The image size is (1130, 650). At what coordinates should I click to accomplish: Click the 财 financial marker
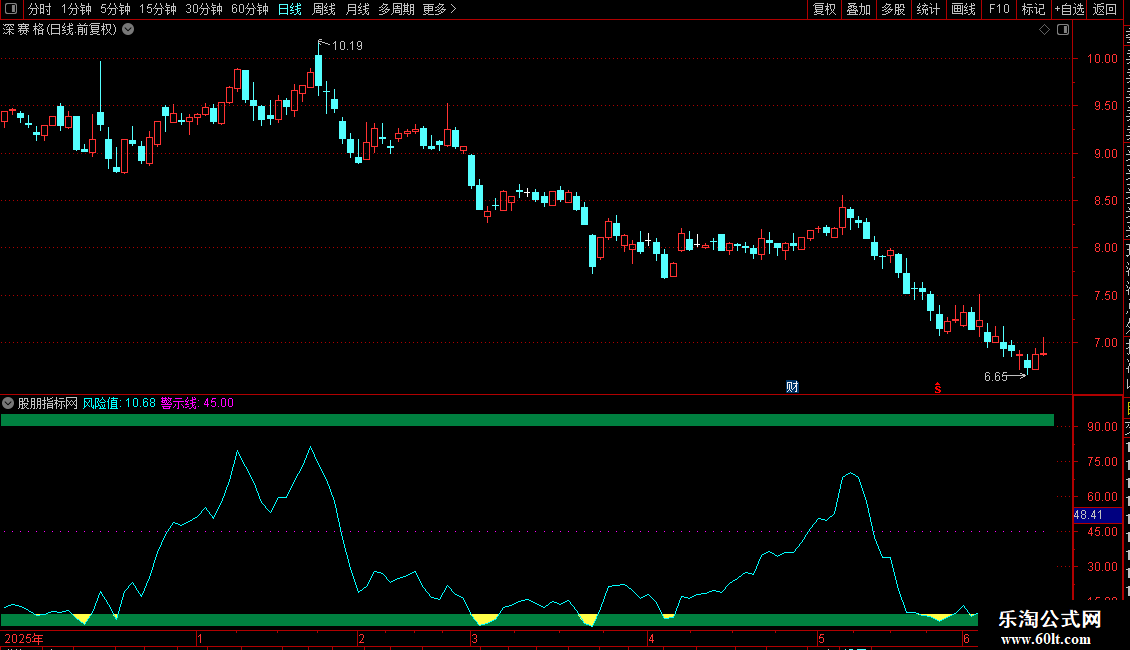[792, 387]
